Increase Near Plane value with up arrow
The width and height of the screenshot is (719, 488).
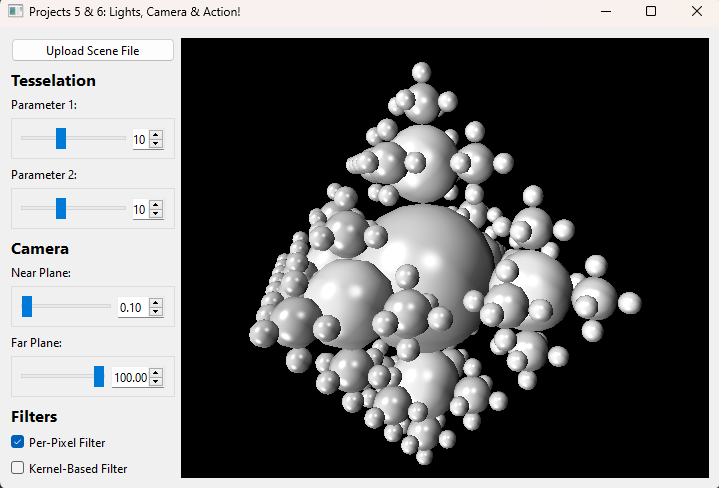click(x=156, y=303)
